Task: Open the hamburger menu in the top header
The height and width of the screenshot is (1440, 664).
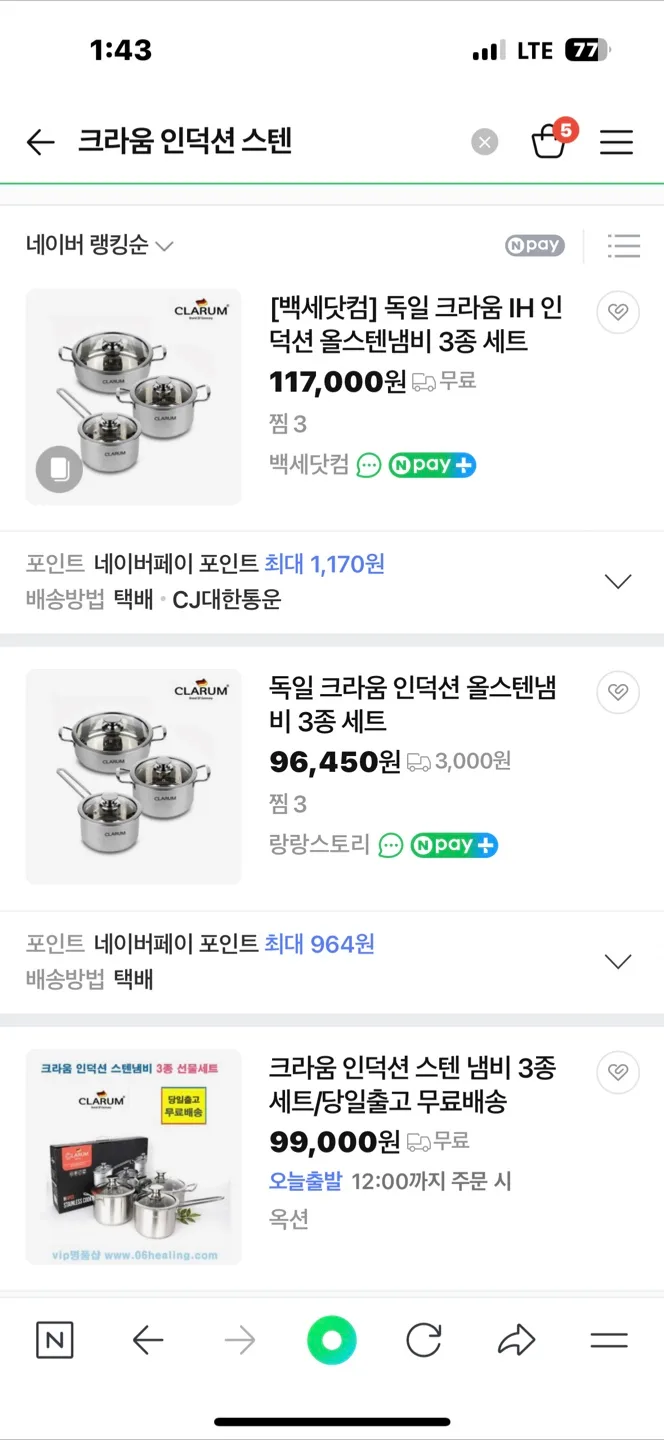Action: coord(616,142)
